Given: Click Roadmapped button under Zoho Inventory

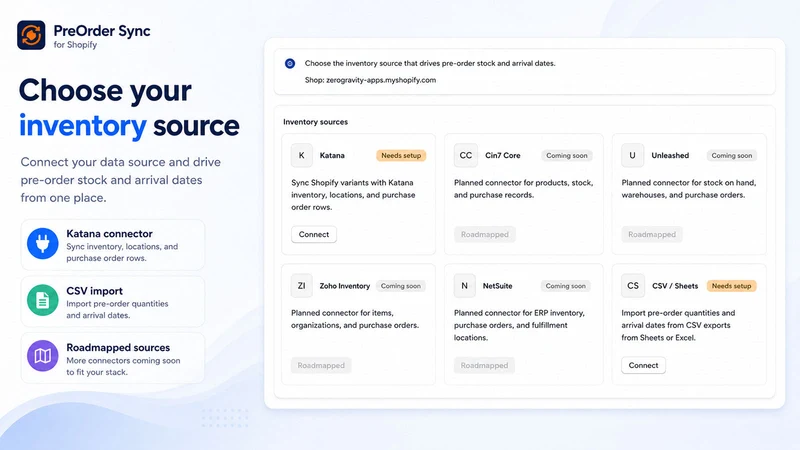Looking at the screenshot, I should 321,365.
